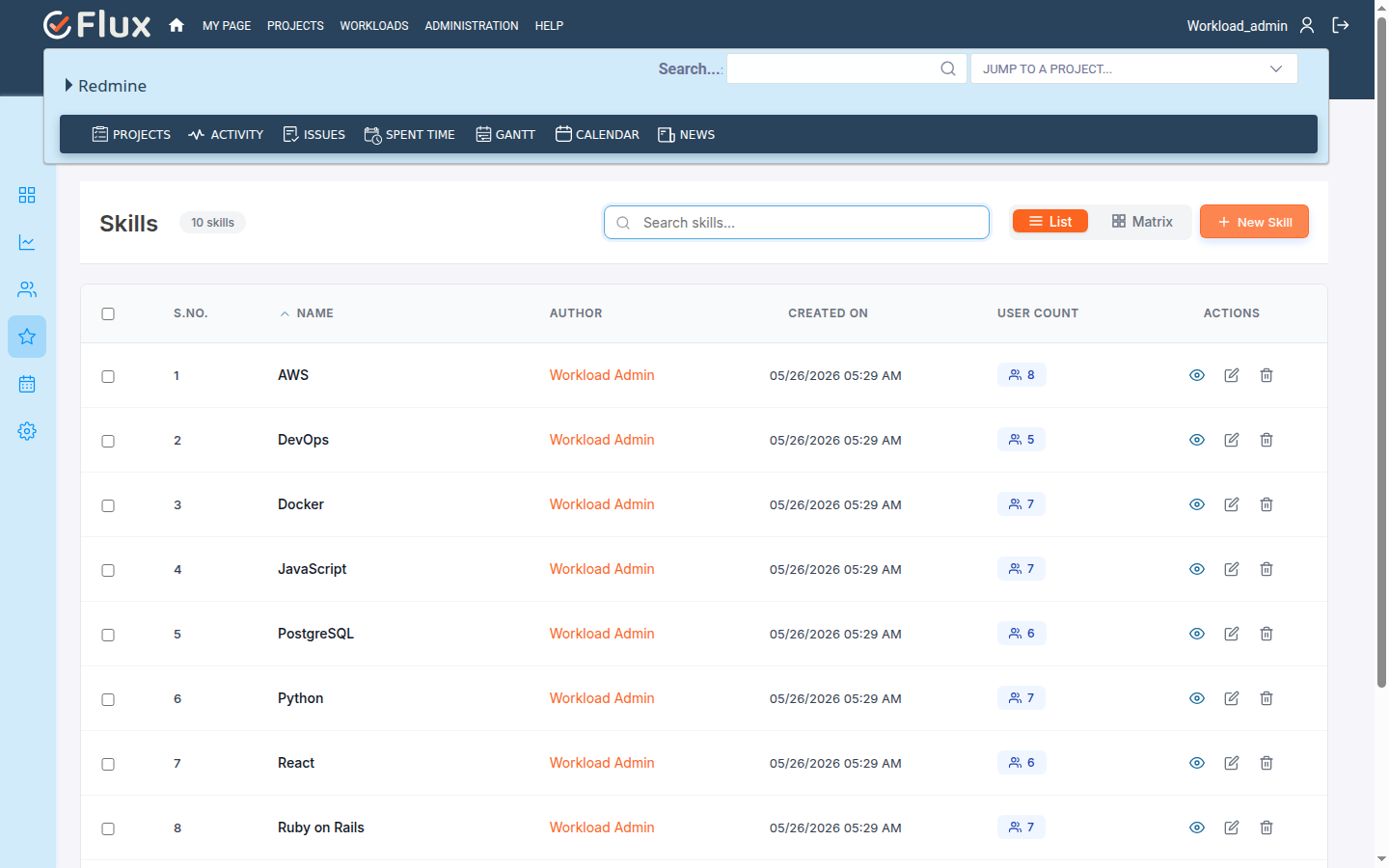The width and height of the screenshot is (1389, 868).
Task: Open Workload Admin author link for AWS
Action: pyautogui.click(x=602, y=375)
